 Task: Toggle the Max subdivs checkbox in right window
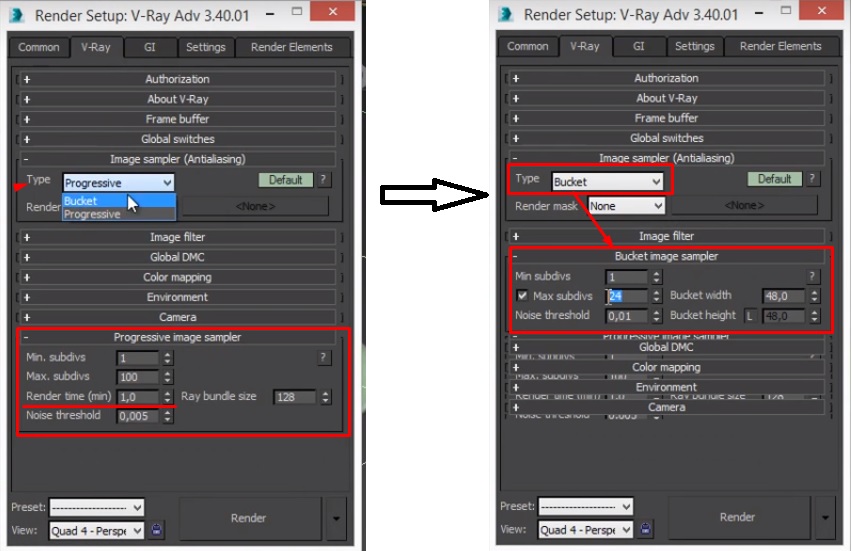[x=522, y=296]
